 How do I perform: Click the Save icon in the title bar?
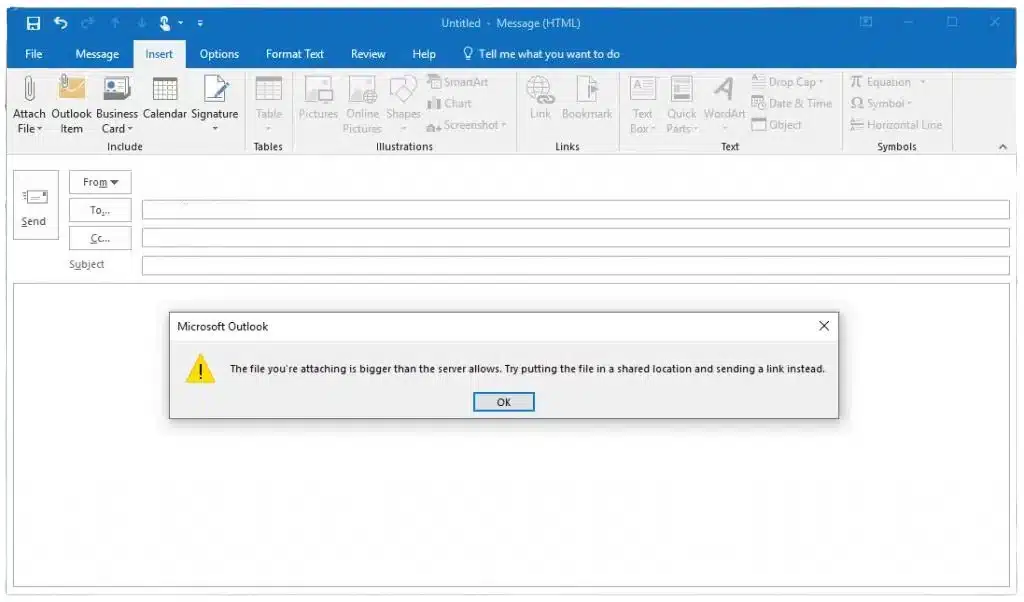[x=33, y=24]
